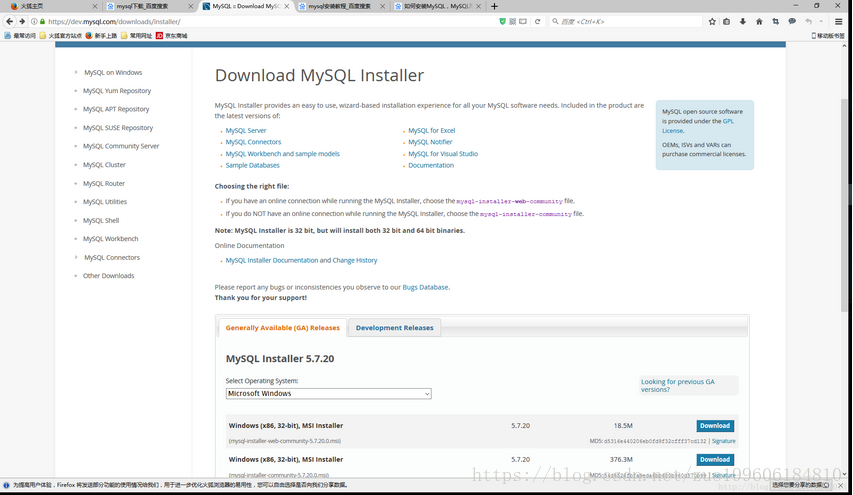Select the Generally Available (GA) Releases tab

282,327
